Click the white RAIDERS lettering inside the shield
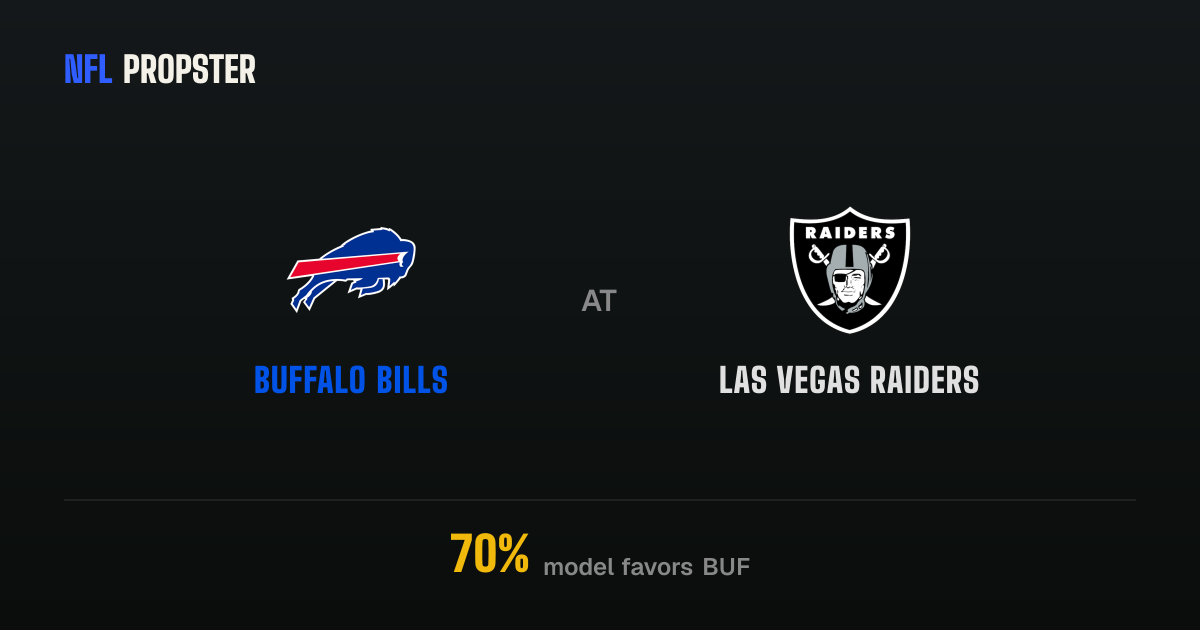1200x630 pixels. click(x=850, y=233)
